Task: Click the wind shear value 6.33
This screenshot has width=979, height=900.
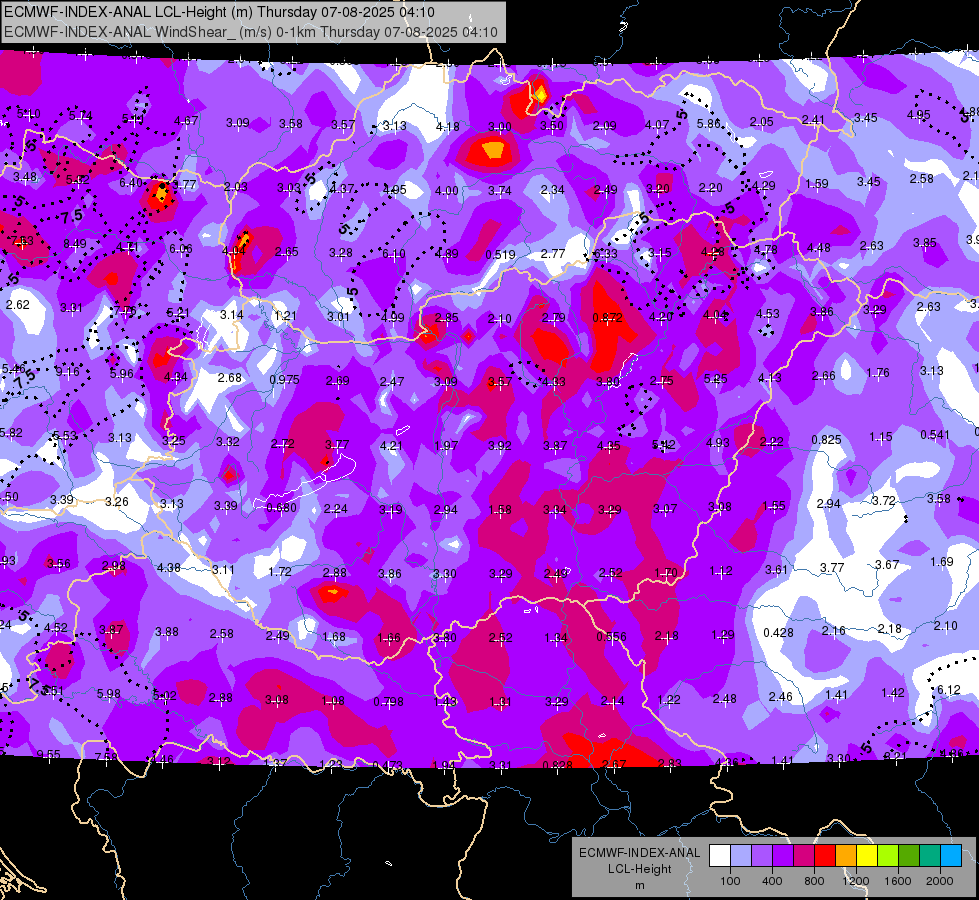Action: pos(605,254)
